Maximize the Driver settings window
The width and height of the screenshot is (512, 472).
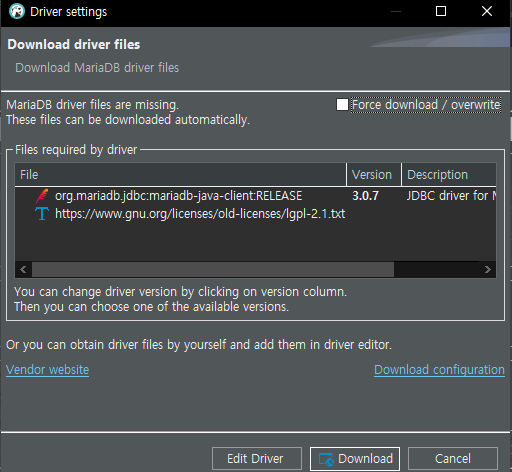click(x=441, y=11)
